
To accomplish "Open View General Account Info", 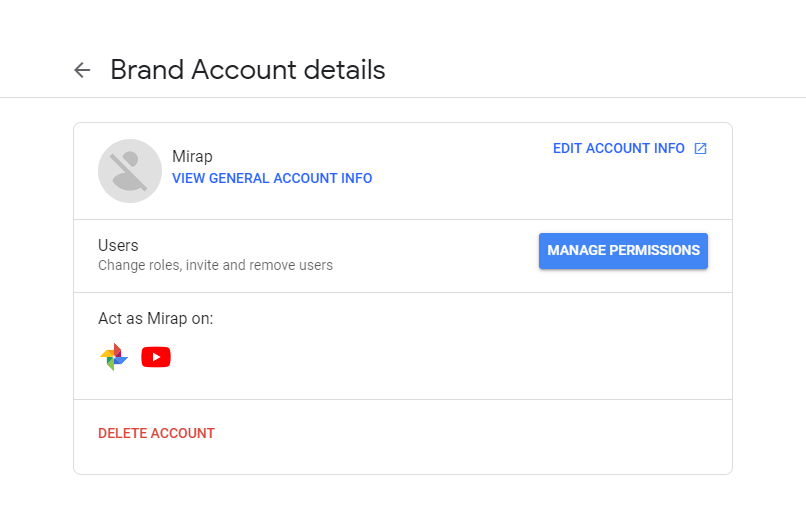I will point(272,178).
